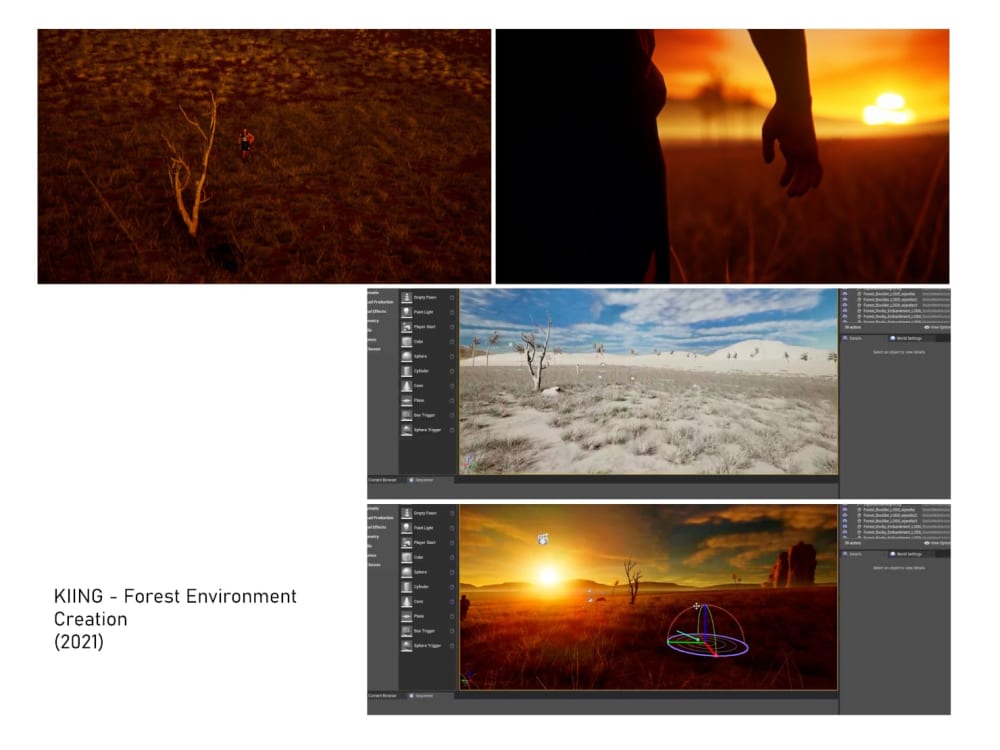Click the actor count text in daytime outliner
The width and height of the screenshot is (1000, 750).
(853, 327)
